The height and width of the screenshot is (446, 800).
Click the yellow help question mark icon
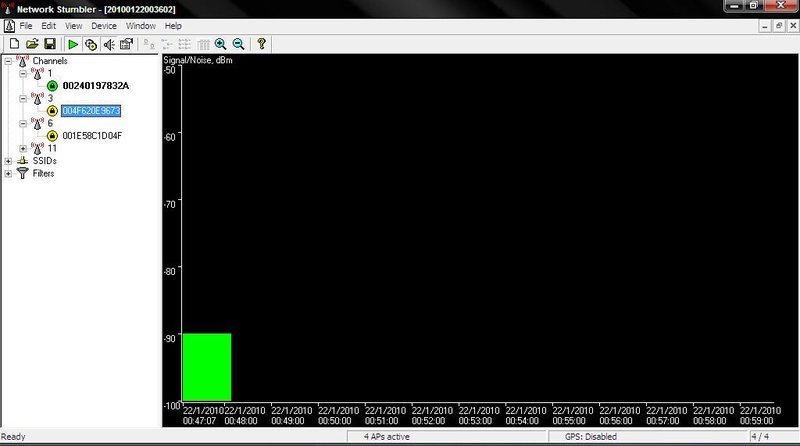[x=261, y=44]
